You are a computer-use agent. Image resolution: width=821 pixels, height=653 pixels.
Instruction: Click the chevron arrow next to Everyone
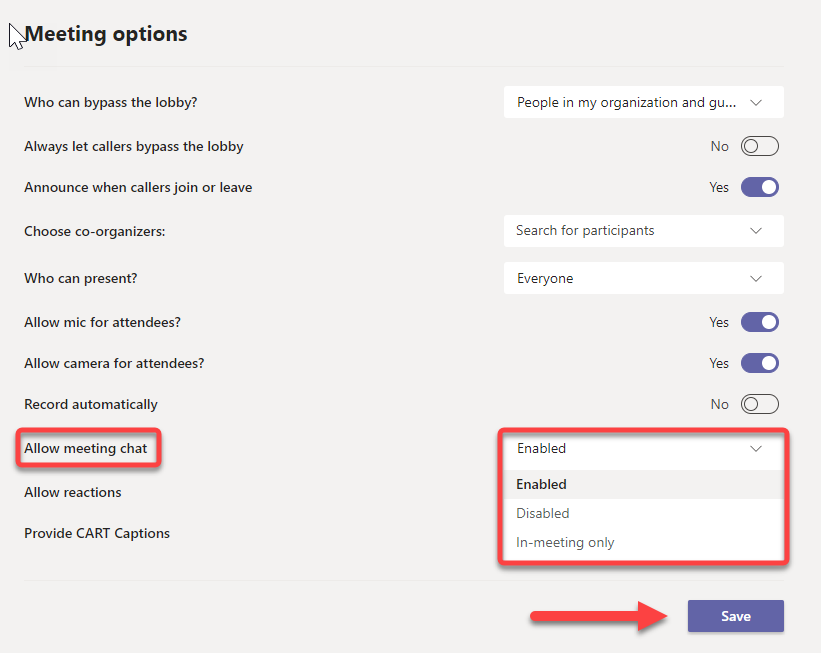point(756,278)
